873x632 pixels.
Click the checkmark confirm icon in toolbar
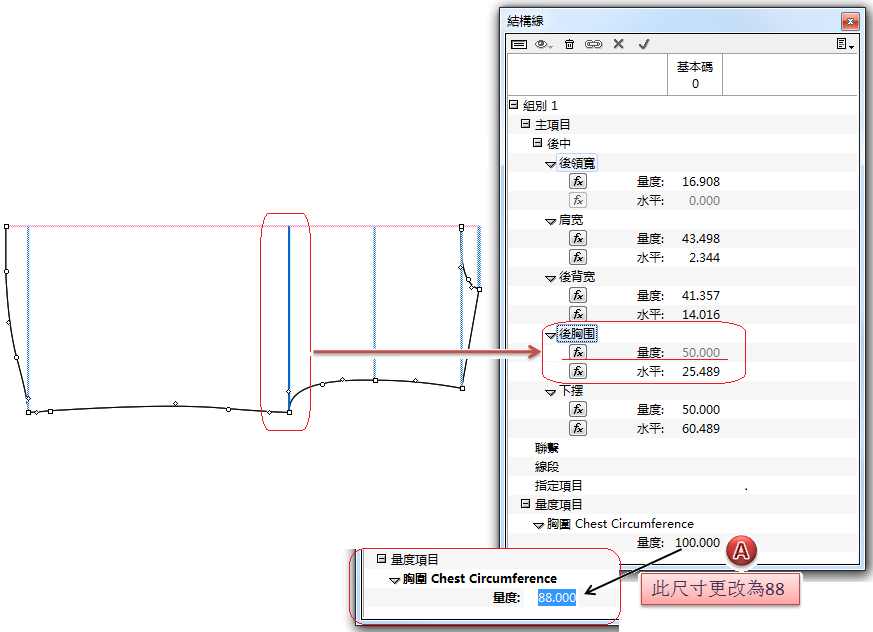[644, 44]
